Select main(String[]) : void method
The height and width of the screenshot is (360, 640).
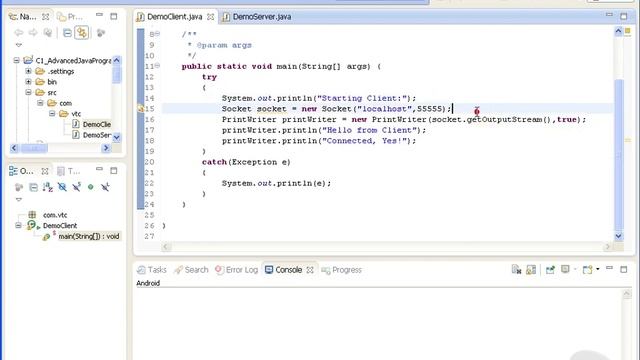click(x=89, y=236)
